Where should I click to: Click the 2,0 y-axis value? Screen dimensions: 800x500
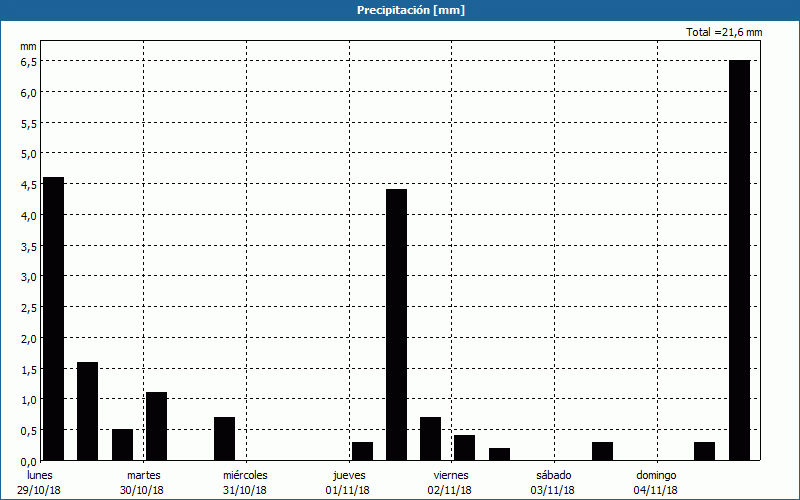[x=29, y=339]
